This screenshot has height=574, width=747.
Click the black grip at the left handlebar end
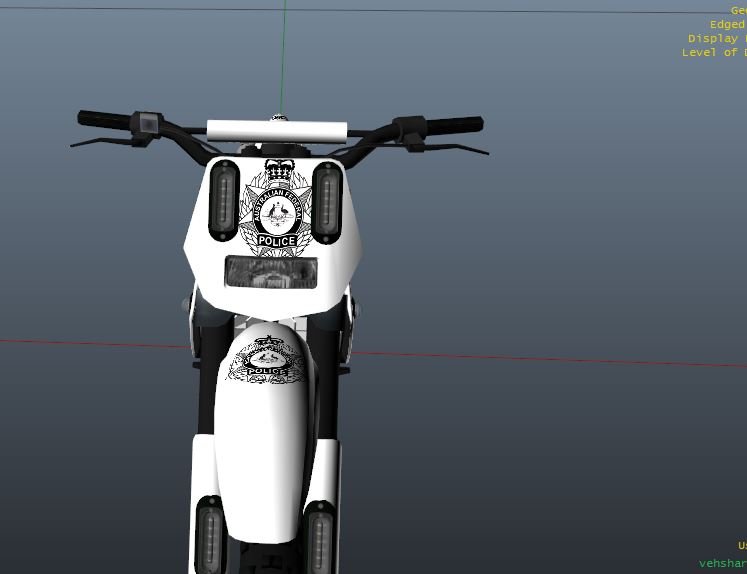(x=103, y=119)
